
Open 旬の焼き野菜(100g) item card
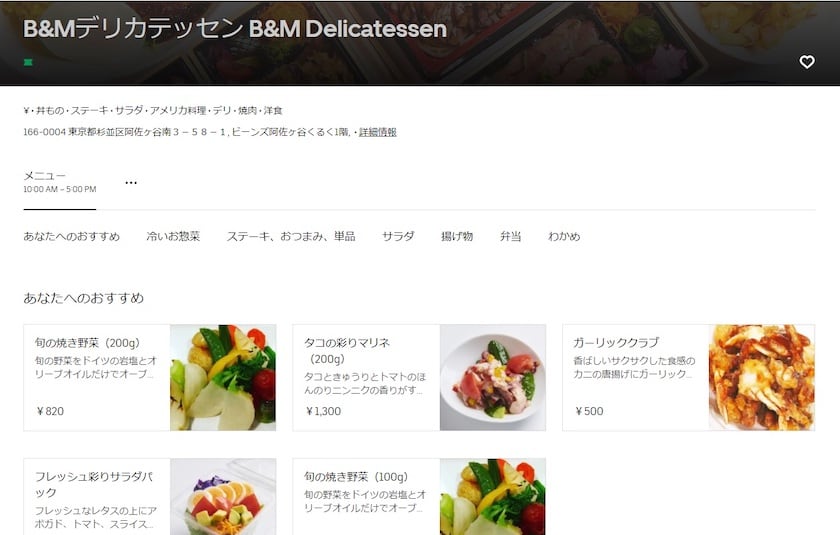pos(419,496)
